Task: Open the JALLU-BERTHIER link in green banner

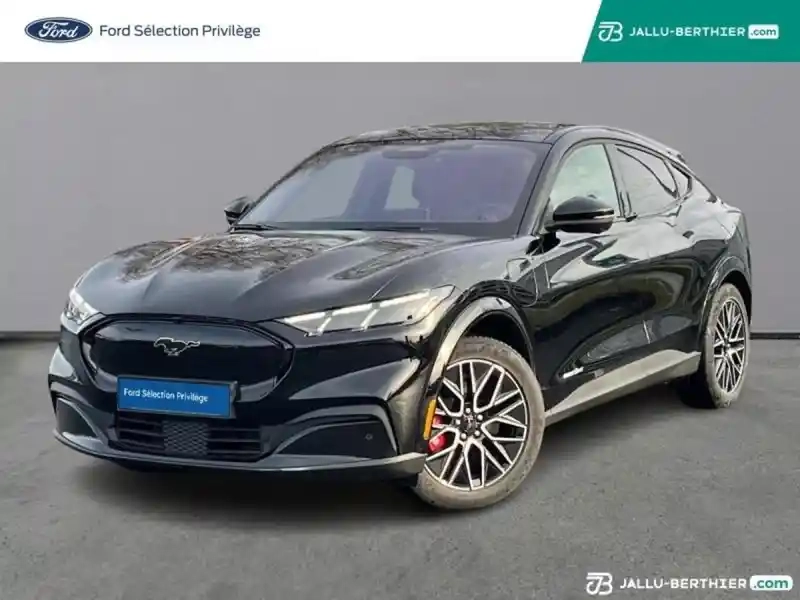Action: tap(687, 32)
